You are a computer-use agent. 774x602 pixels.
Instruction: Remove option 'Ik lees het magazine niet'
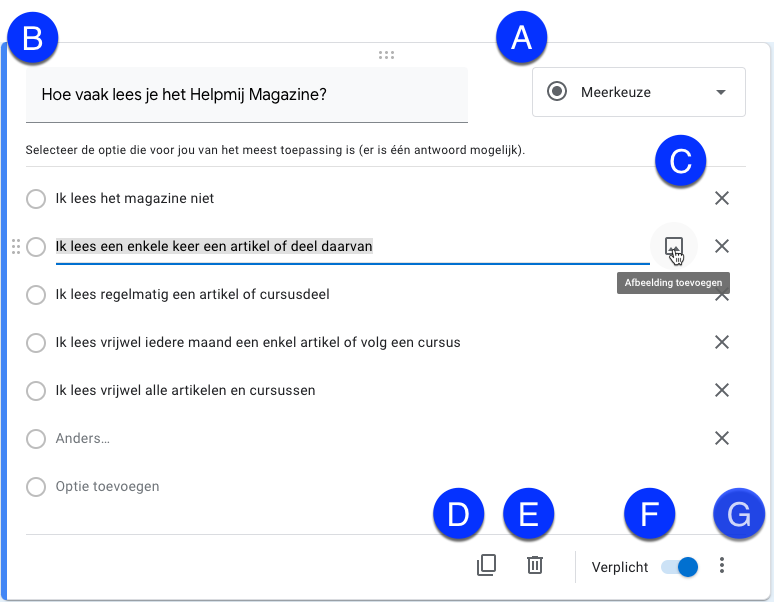tap(722, 198)
